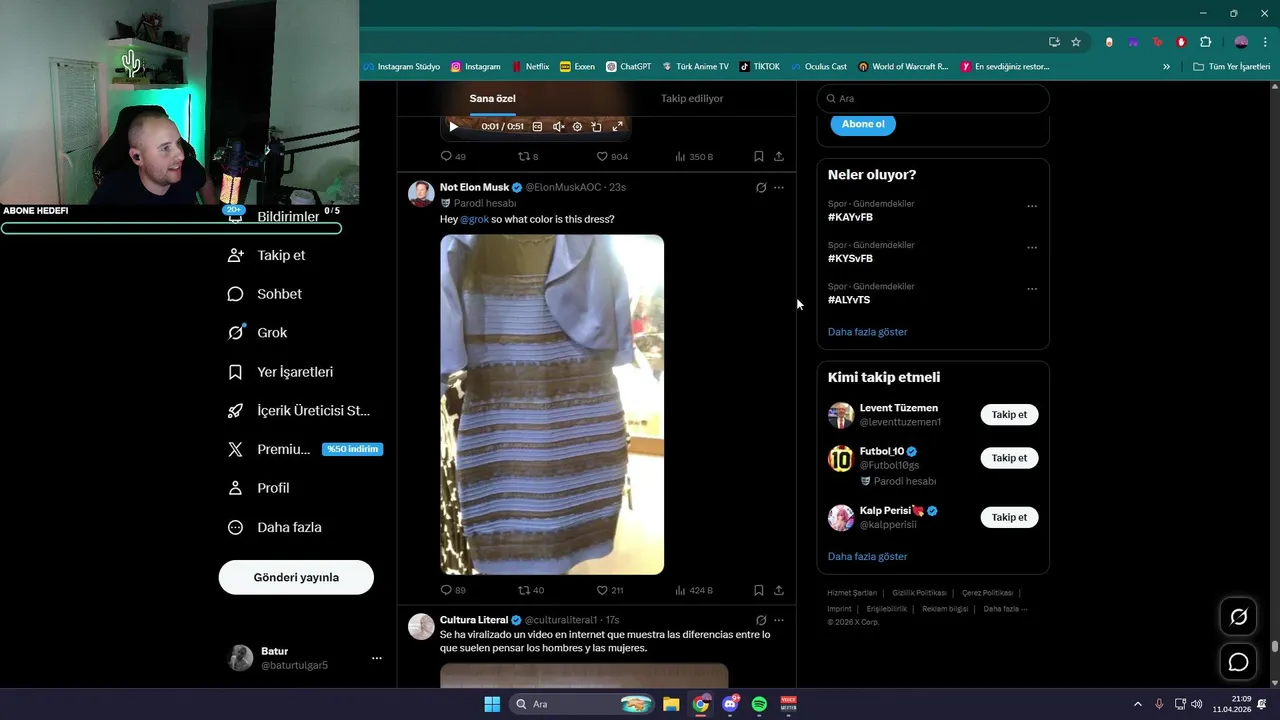Toggle captions on the video player
The height and width of the screenshot is (720, 1280).
537,127
